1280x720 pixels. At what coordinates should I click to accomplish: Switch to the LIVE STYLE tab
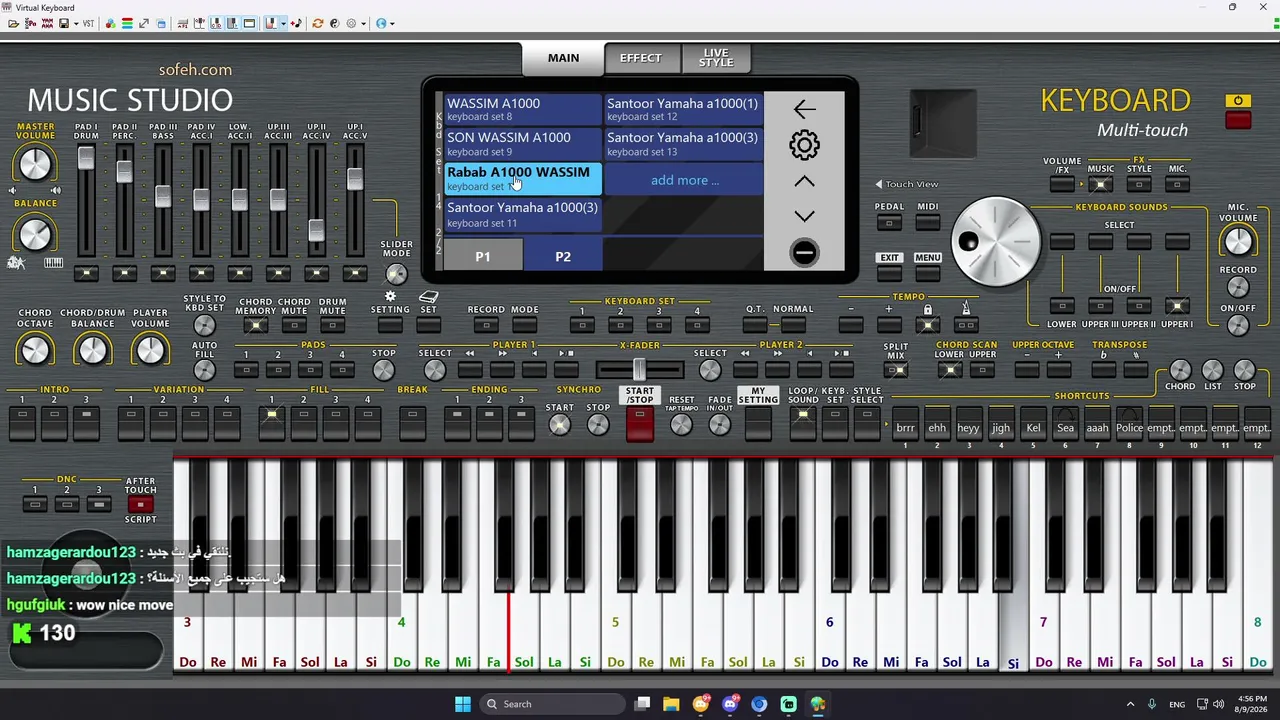tap(716, 58)
